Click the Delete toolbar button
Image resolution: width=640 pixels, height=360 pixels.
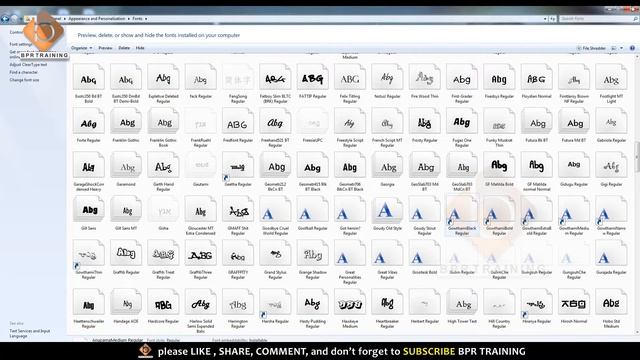(x=124, y=48)
